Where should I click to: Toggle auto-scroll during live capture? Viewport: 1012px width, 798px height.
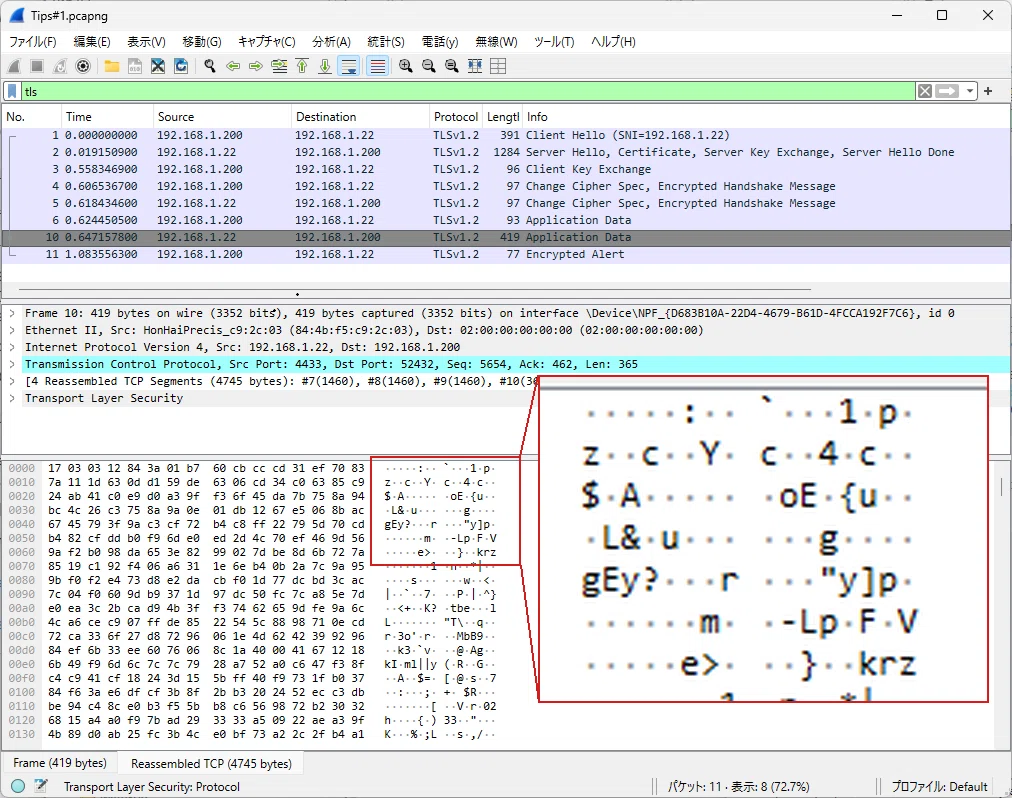[349, 66]
